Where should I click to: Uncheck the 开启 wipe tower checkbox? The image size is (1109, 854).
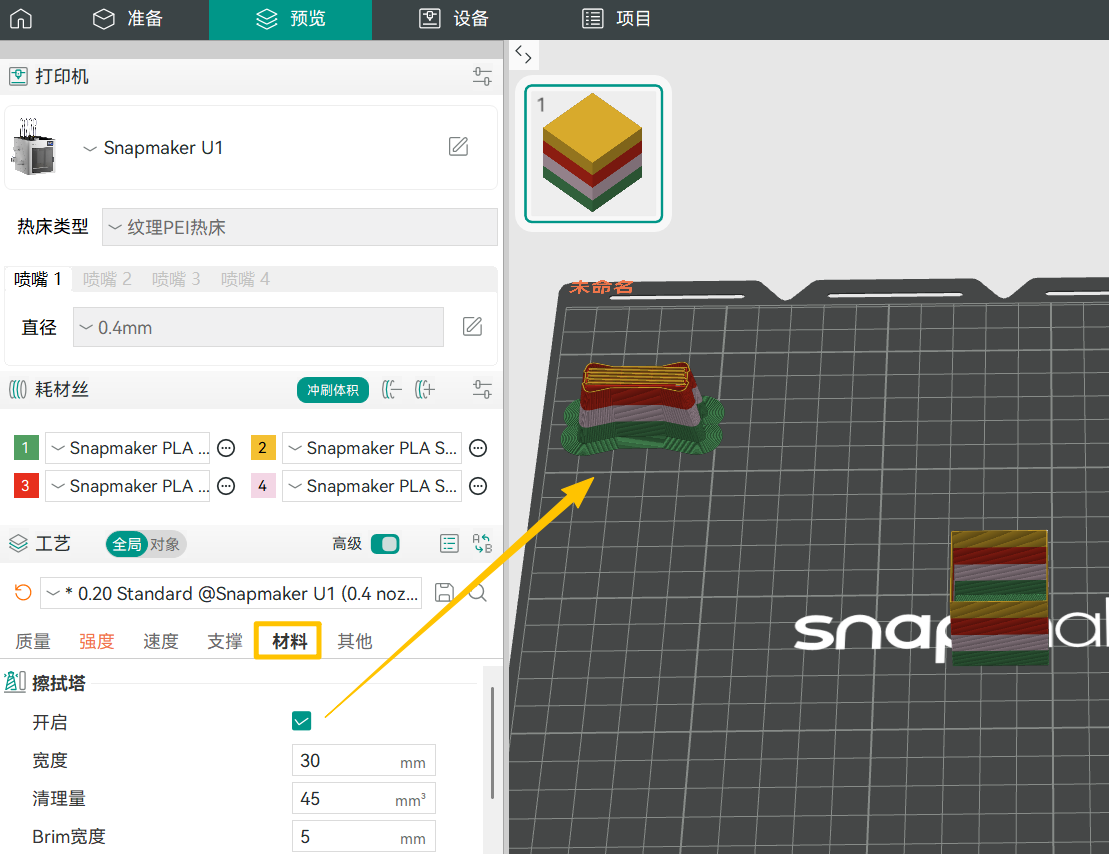301,721
